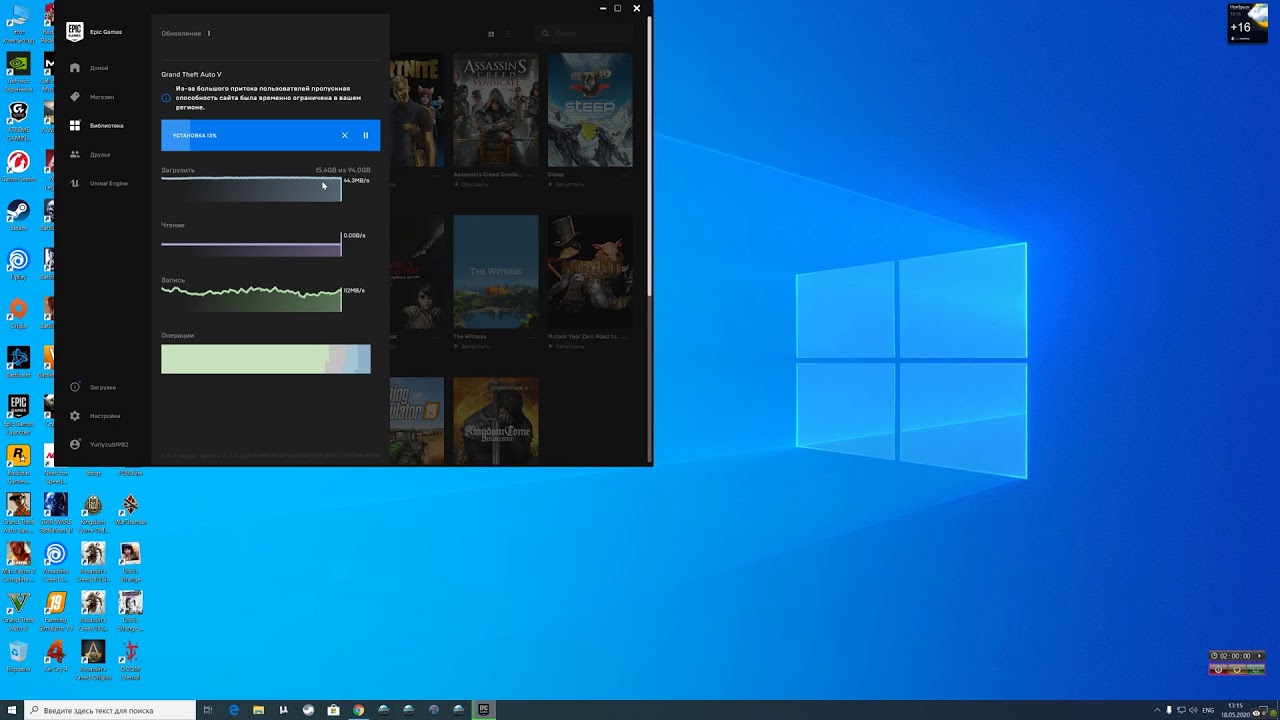The height and width of the screenshot is (720, 1280).
Task: Open the Xtreme Gaming desktop shortcut
Action: point(18,118)
